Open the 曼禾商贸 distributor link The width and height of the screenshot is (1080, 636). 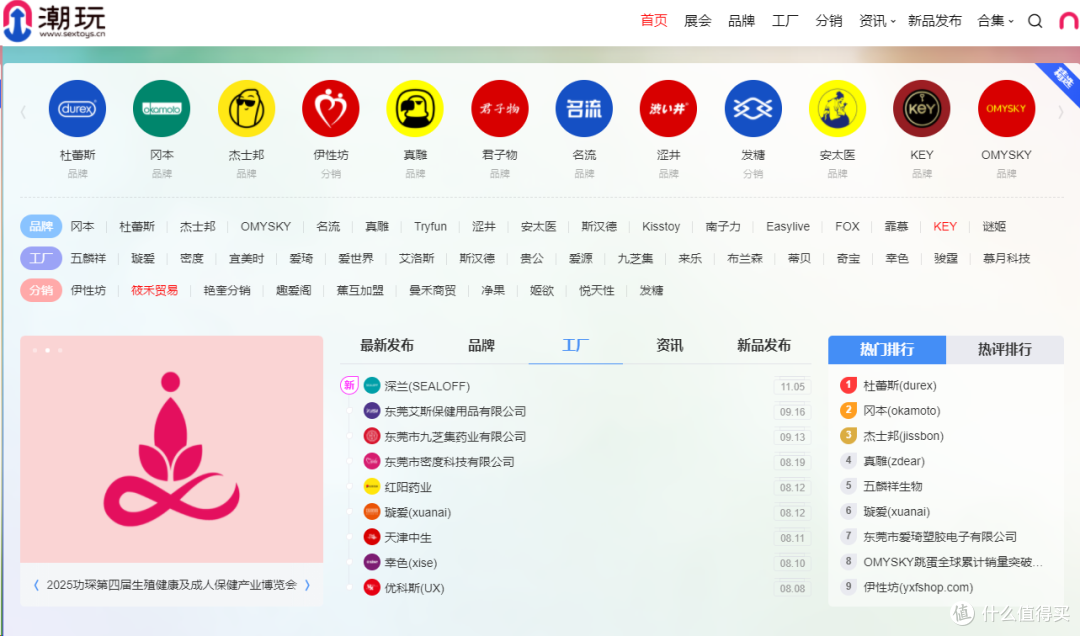click(433, 290)
